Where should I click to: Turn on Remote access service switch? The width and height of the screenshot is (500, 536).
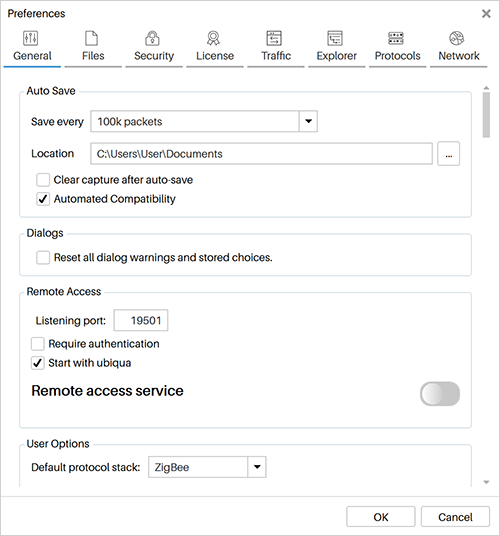pos(440,394)
